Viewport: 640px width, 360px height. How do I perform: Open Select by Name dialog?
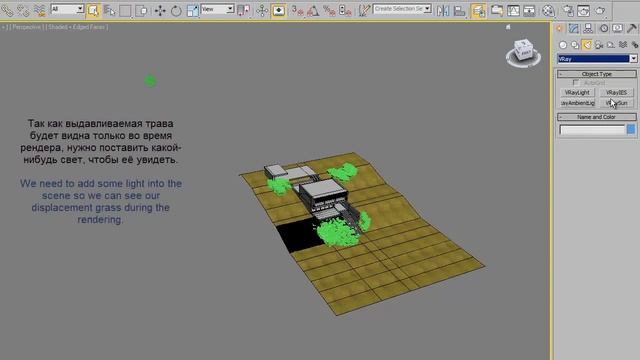point(109,11)
